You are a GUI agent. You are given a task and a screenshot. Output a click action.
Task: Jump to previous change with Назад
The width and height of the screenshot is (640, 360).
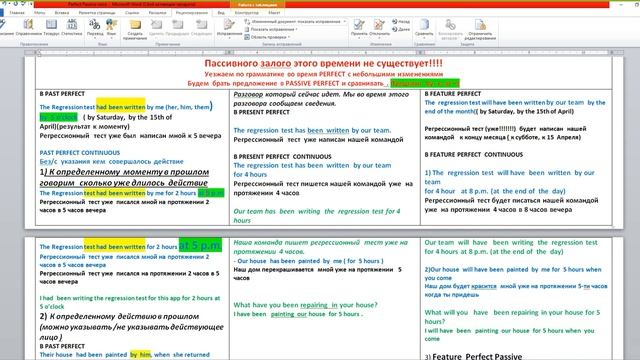(401, 21)
